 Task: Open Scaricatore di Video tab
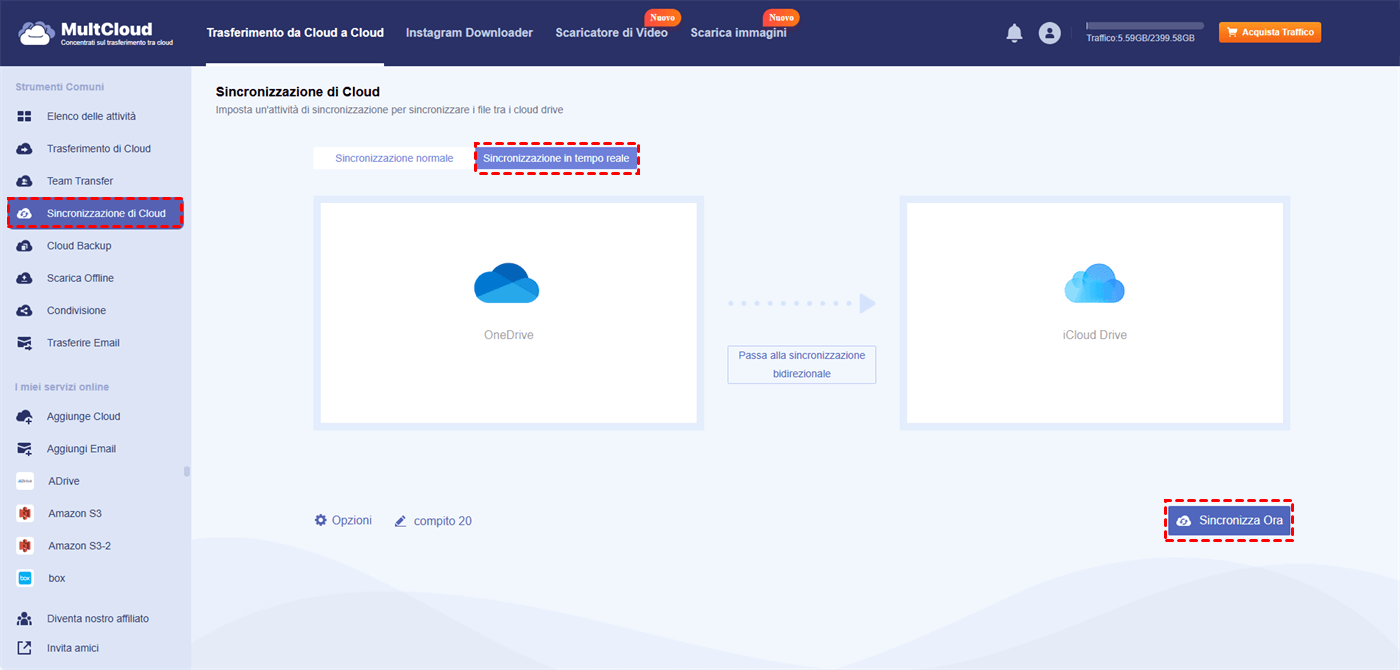pyautogui.click(x=612, y=33)
